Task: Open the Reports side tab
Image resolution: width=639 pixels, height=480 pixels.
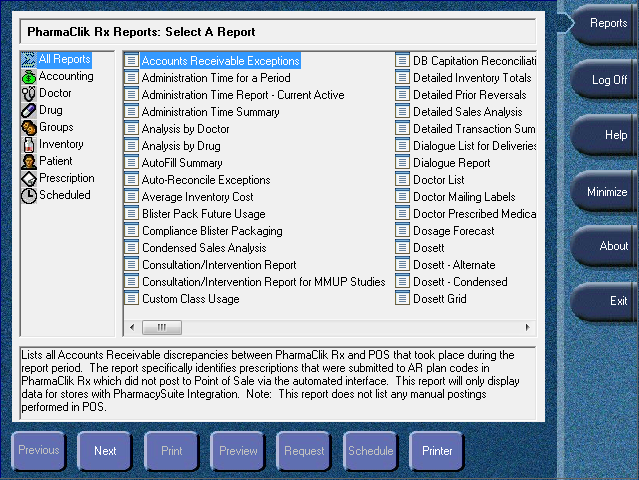Action: pos(604,23)
